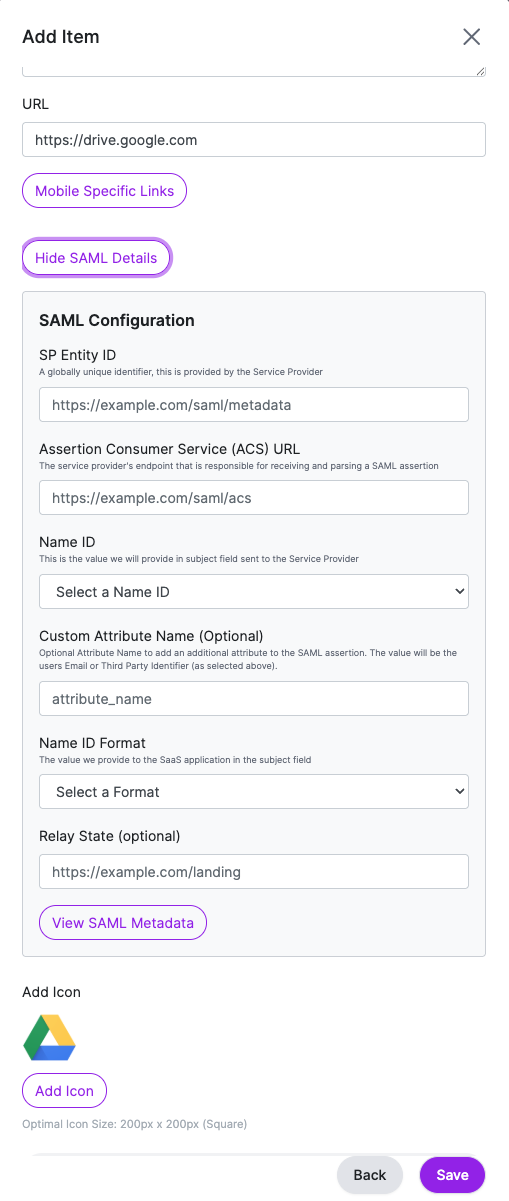509x1201 pixels.
Task: Click the Custom Attribute Name (Optional) label
Action: point(151,636)
